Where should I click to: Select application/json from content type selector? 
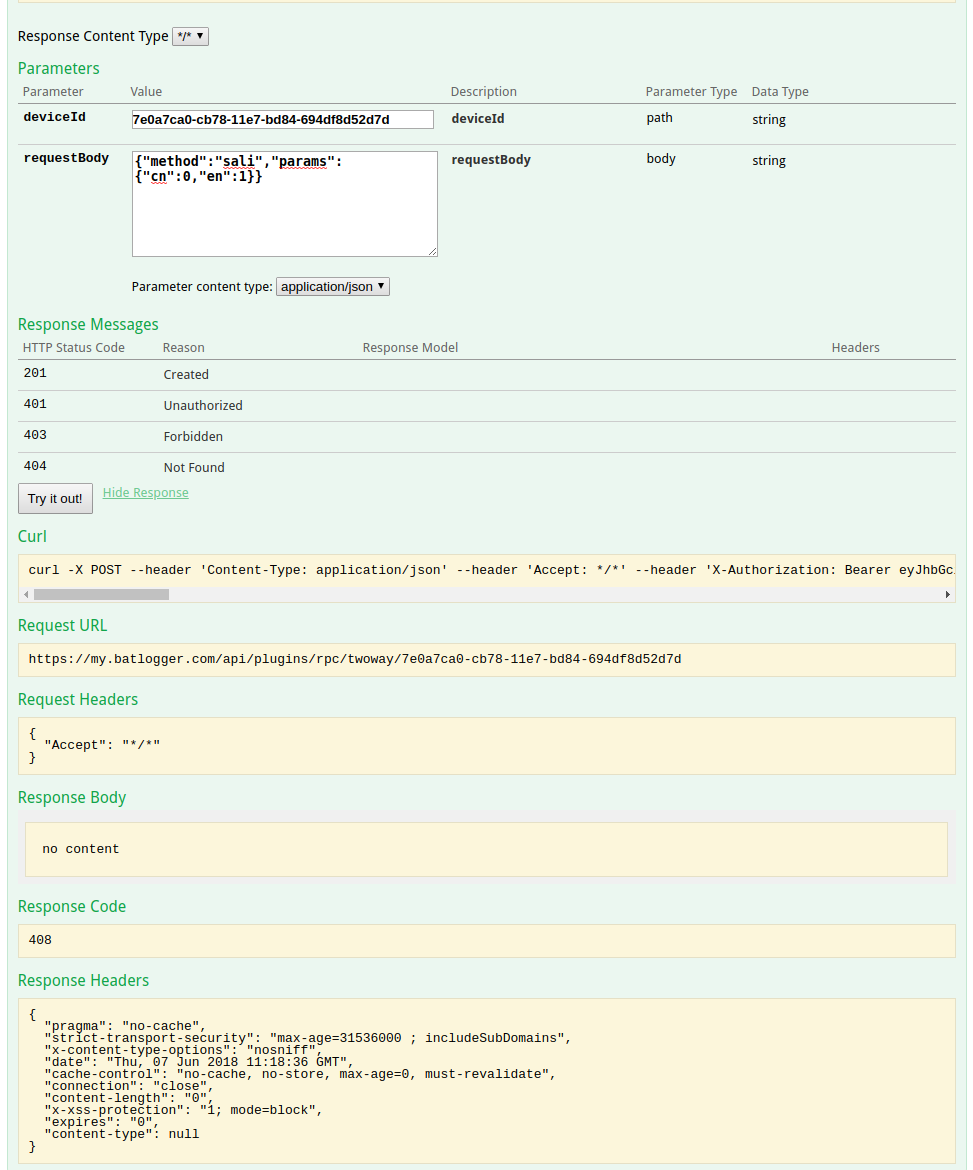click(x=332, y=286)
